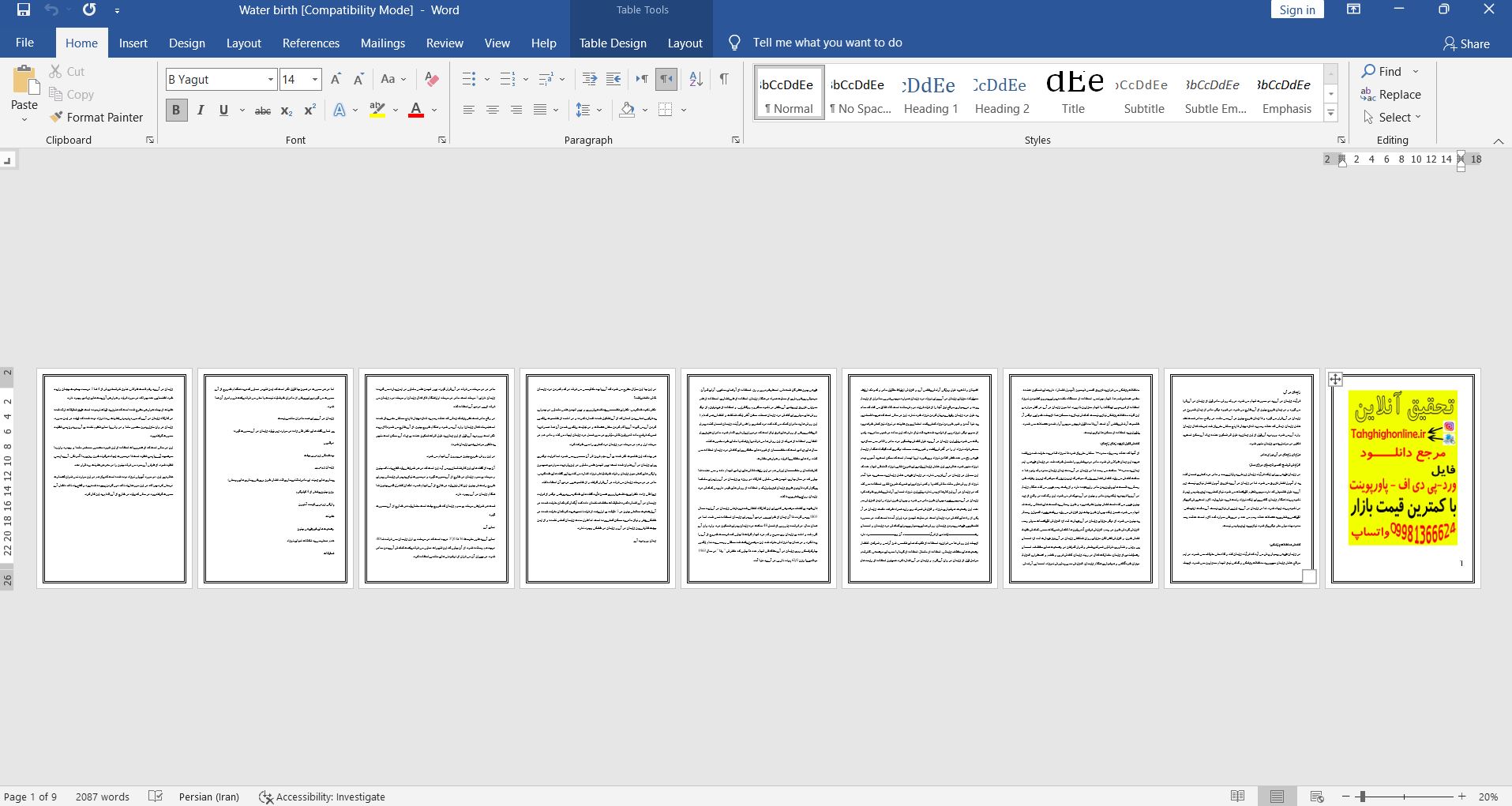Image resolution: width=1512 pixels, height=806 pixels.
Task: Switch to the Insert tab
Action: [x=133, y=43]
